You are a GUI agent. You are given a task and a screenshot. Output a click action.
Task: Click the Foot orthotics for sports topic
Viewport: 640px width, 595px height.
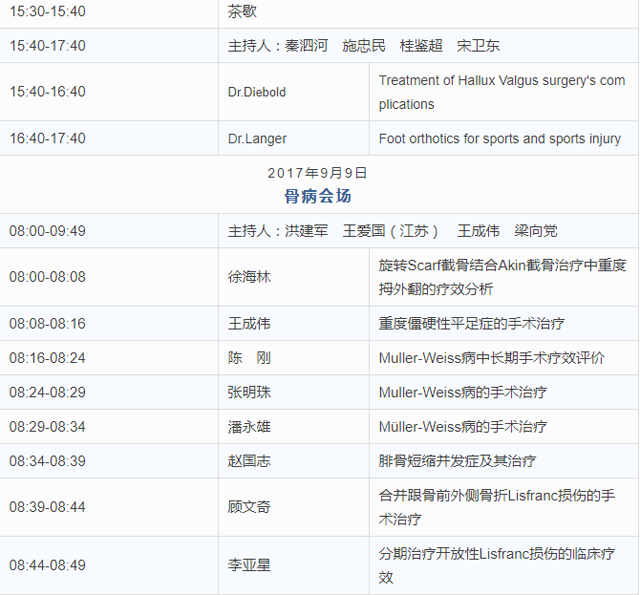500,139
